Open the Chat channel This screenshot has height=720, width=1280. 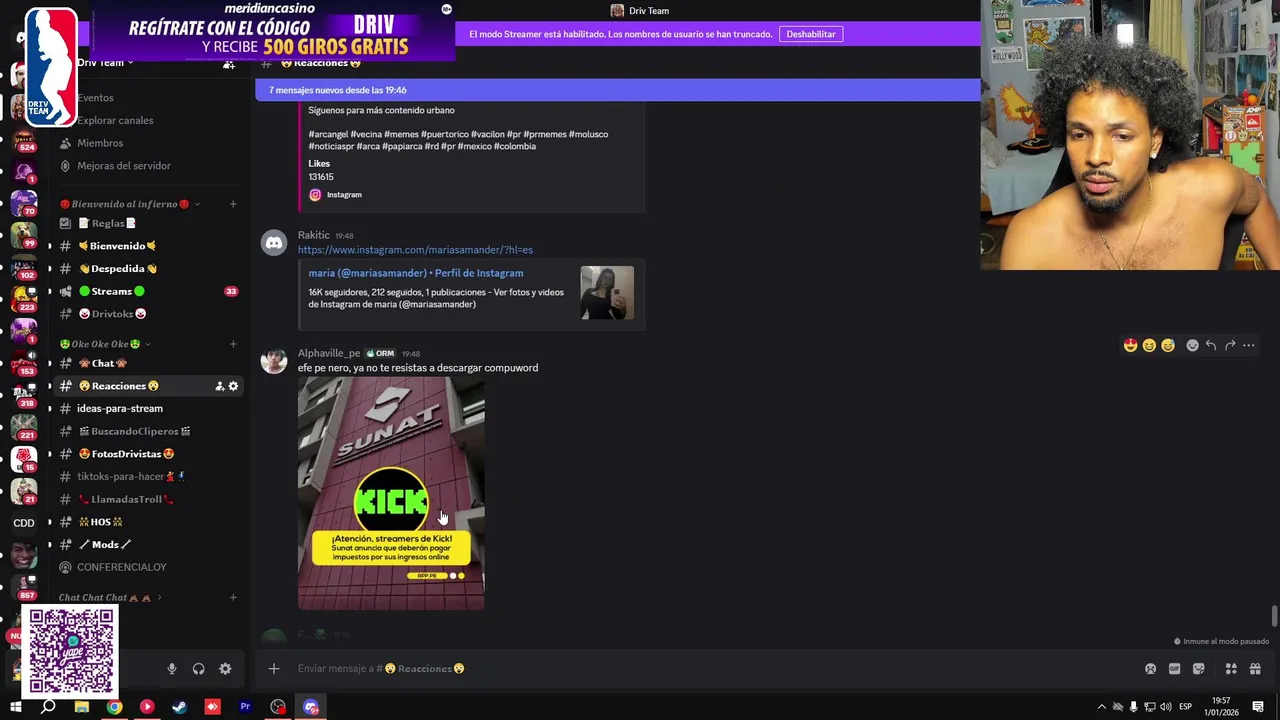[150, 363]
